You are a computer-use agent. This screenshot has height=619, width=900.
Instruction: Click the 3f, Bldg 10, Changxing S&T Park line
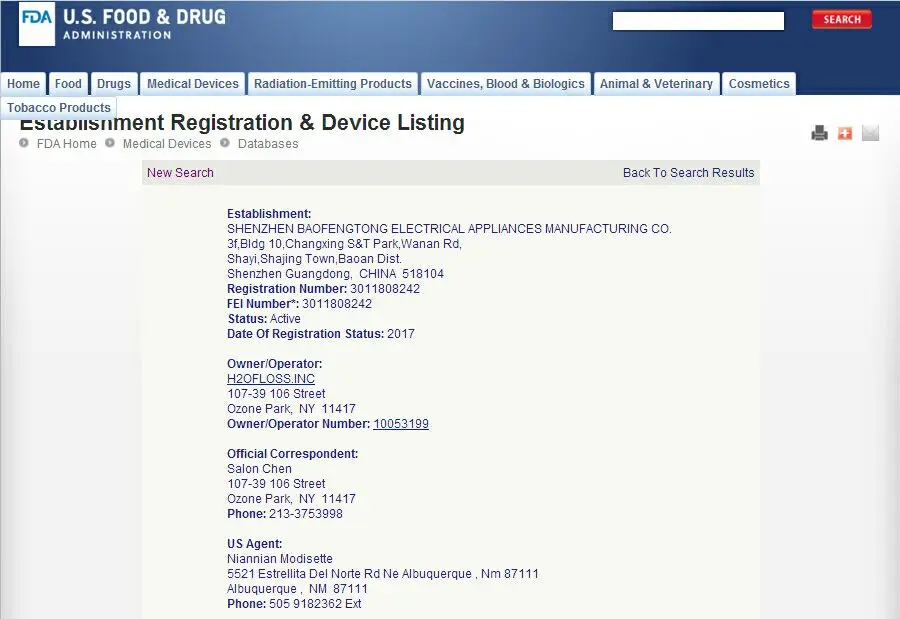coord(344,244)
